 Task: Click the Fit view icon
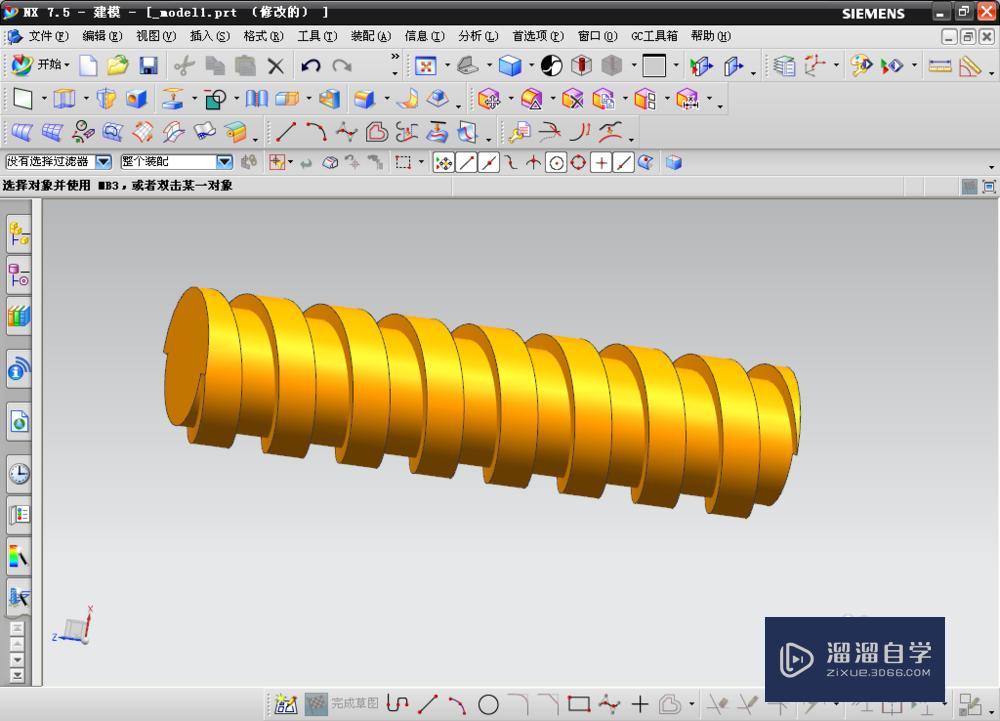tap(425, 65)
